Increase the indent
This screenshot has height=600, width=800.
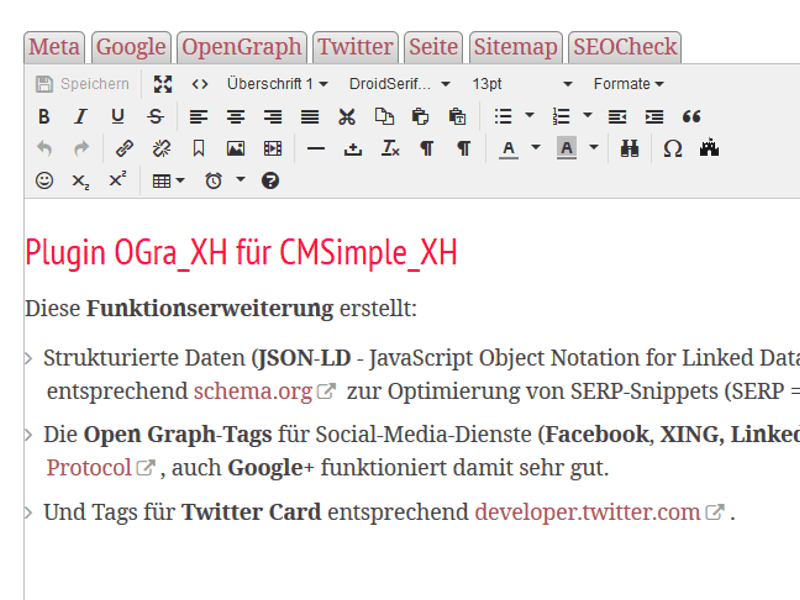pos(655,117)
